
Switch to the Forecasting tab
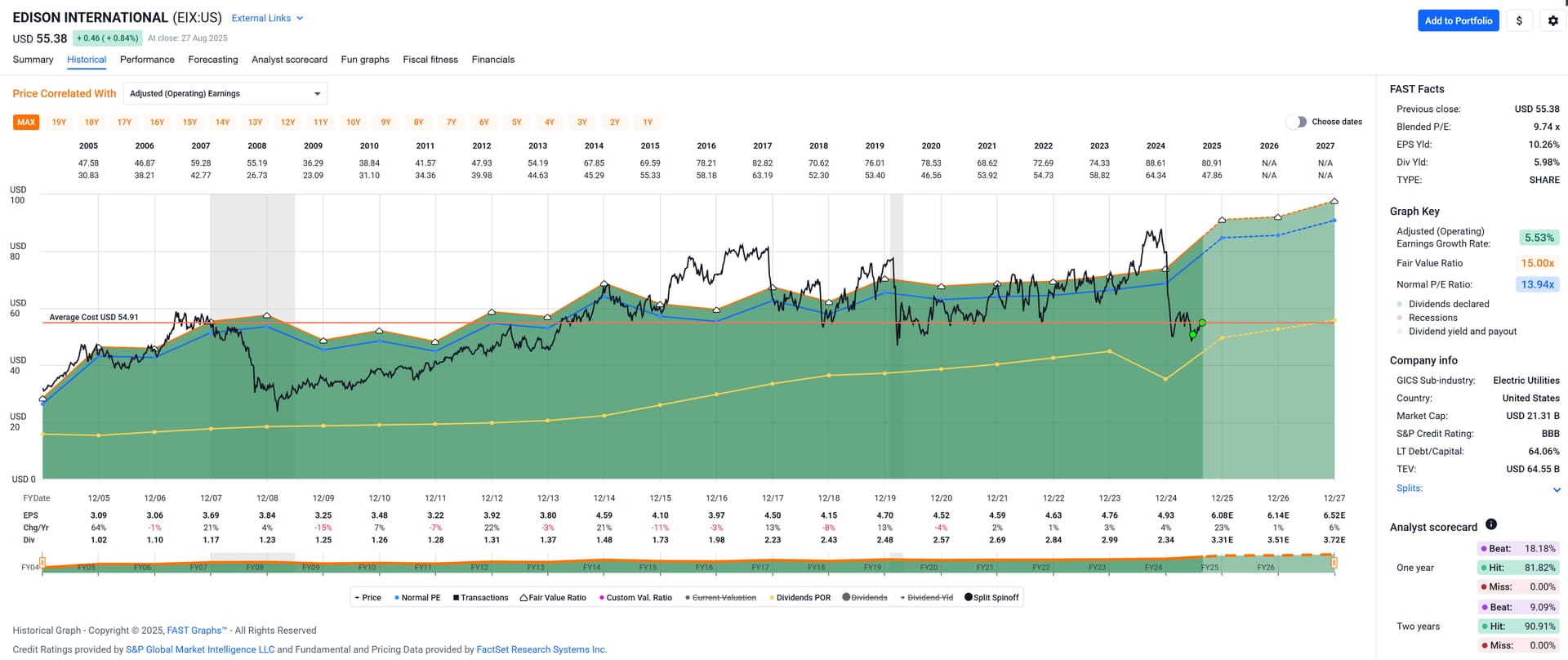click(212, 60)
